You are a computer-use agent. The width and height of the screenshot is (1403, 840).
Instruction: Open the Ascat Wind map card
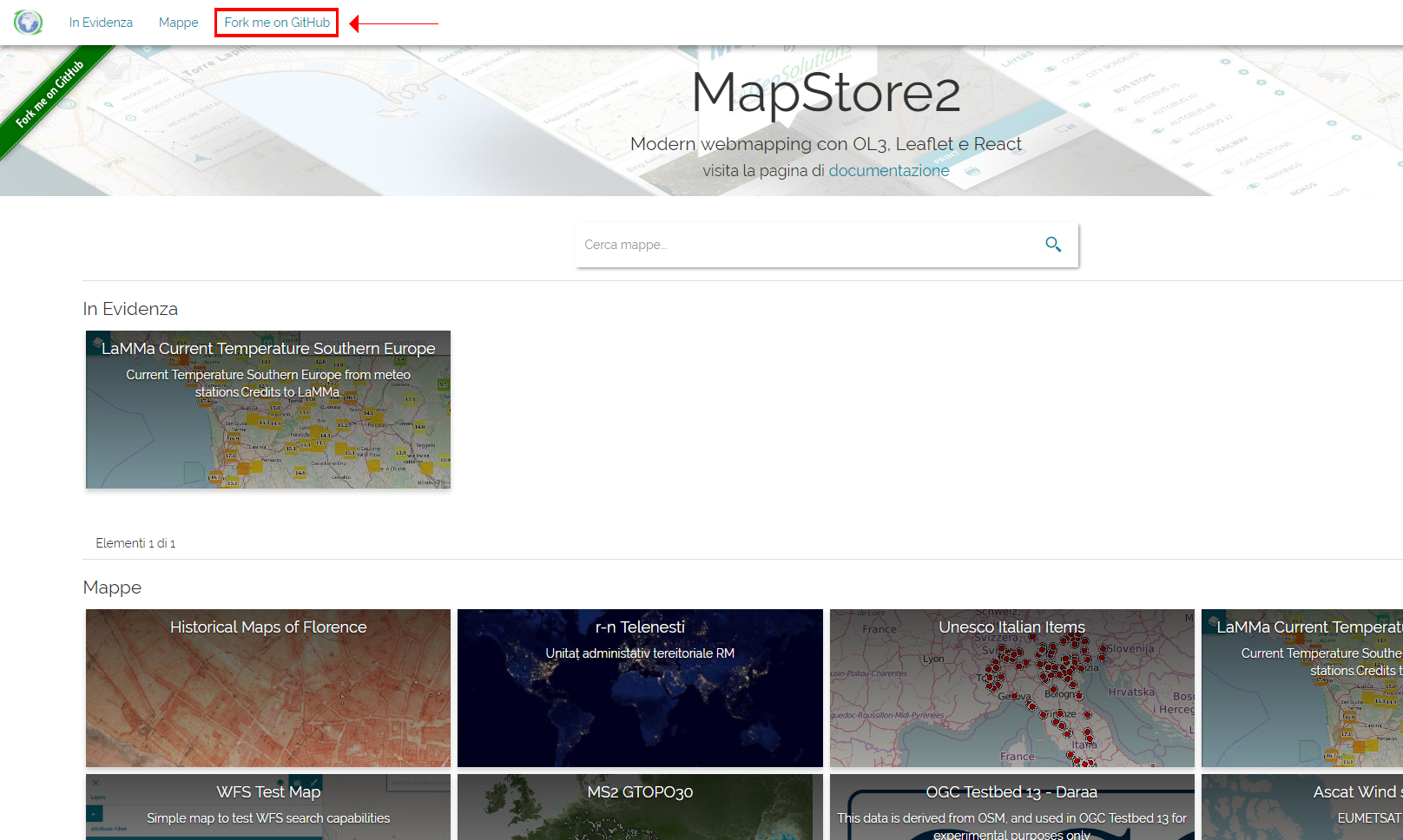[x=1302, y=807]
